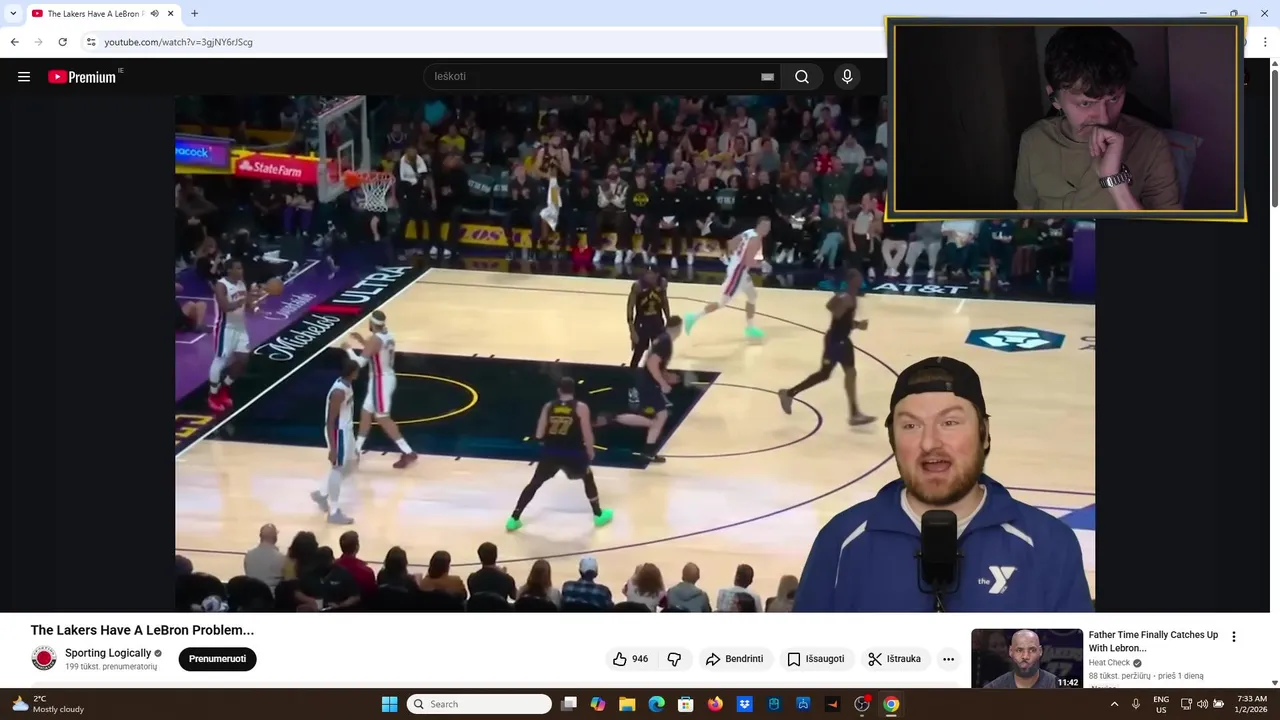Screen dimensions: 1280x720
Task: Open on-screen keyboard in YouTube search box
Action: (x=767, y=77)
